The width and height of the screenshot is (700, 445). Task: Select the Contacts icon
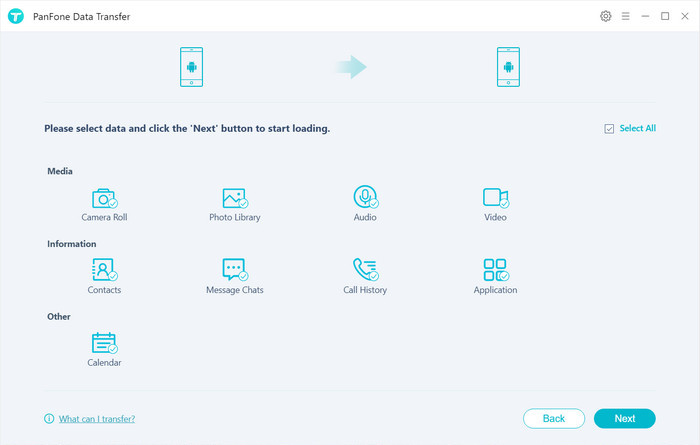tap(104, 270)
